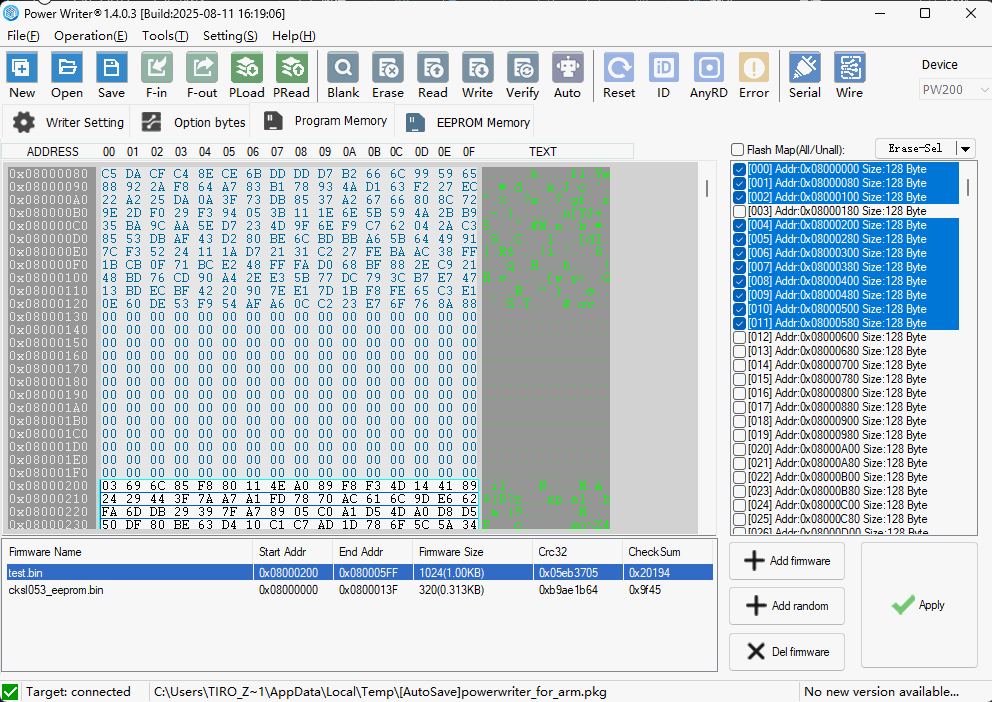
Task: Click the AnyRD icon
Action: [x=709, y=68]
